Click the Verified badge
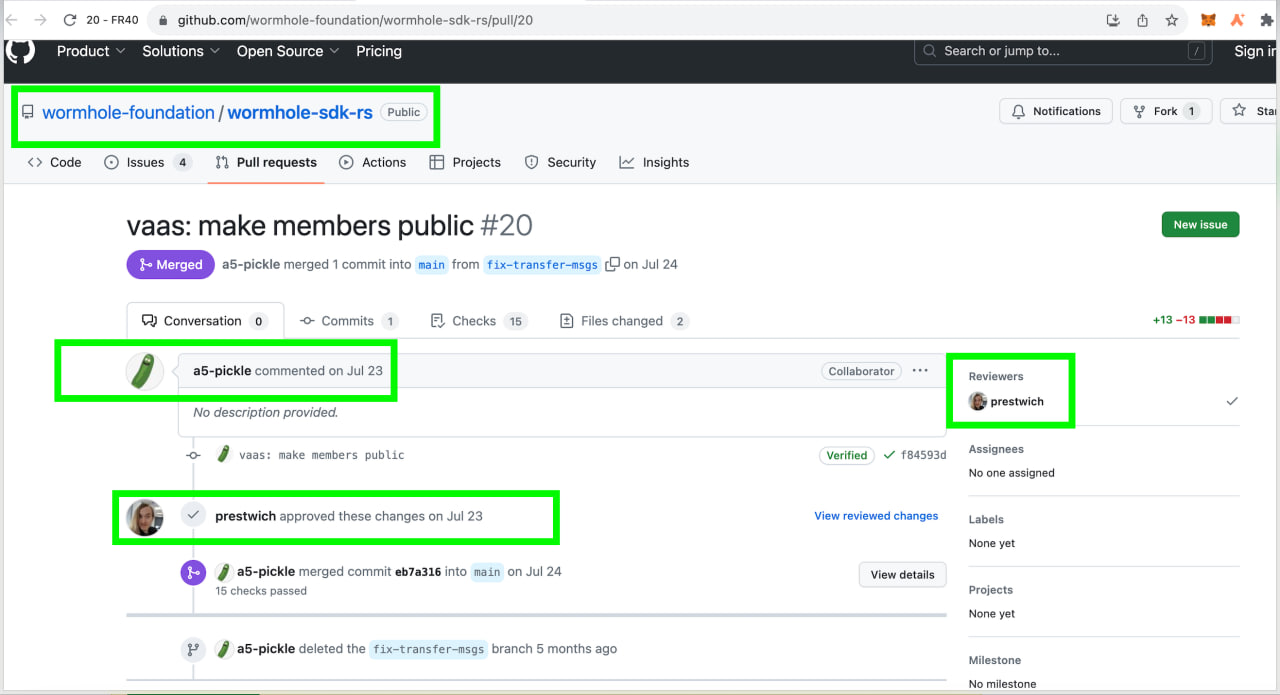 coord(846,455)
